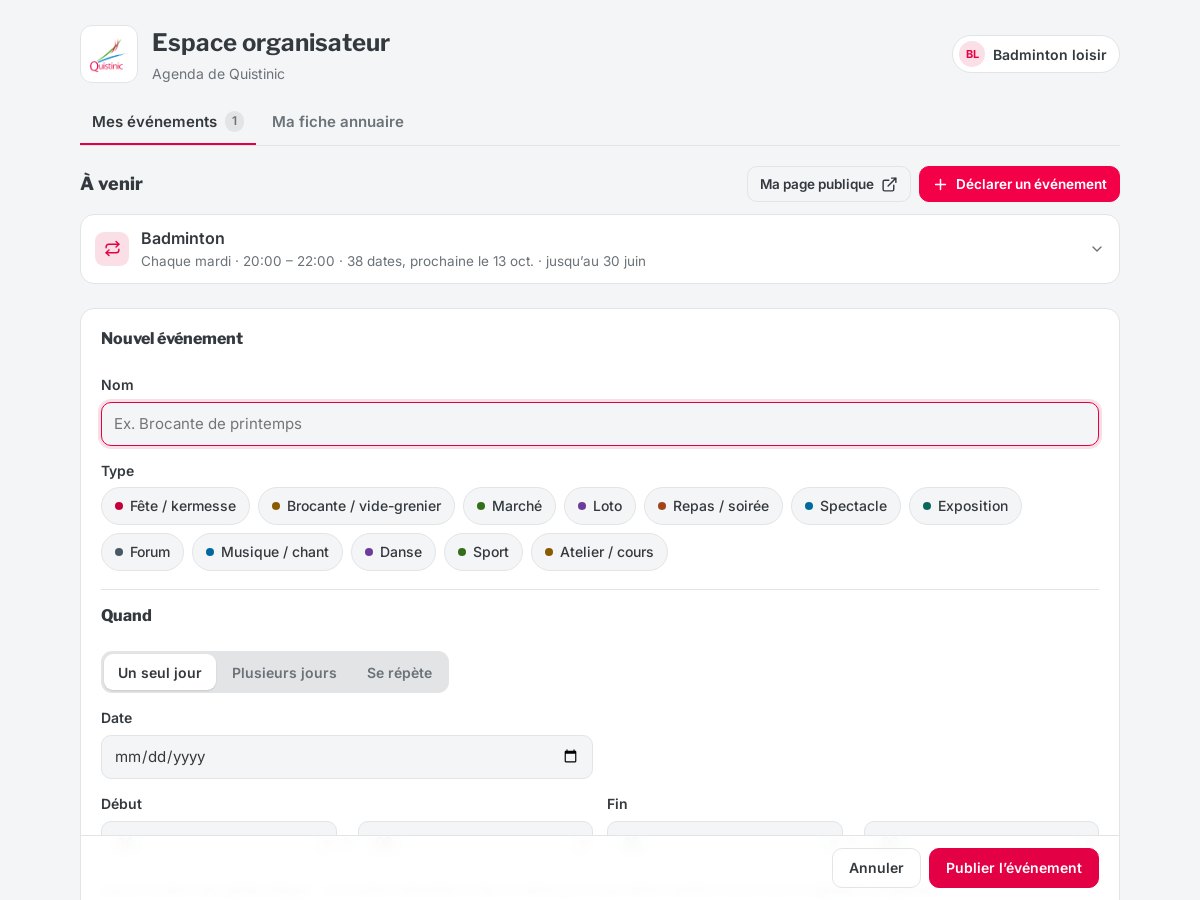Click the Badminton event title
This screenshot has width=1200, height=900.
tap(183, 238)
